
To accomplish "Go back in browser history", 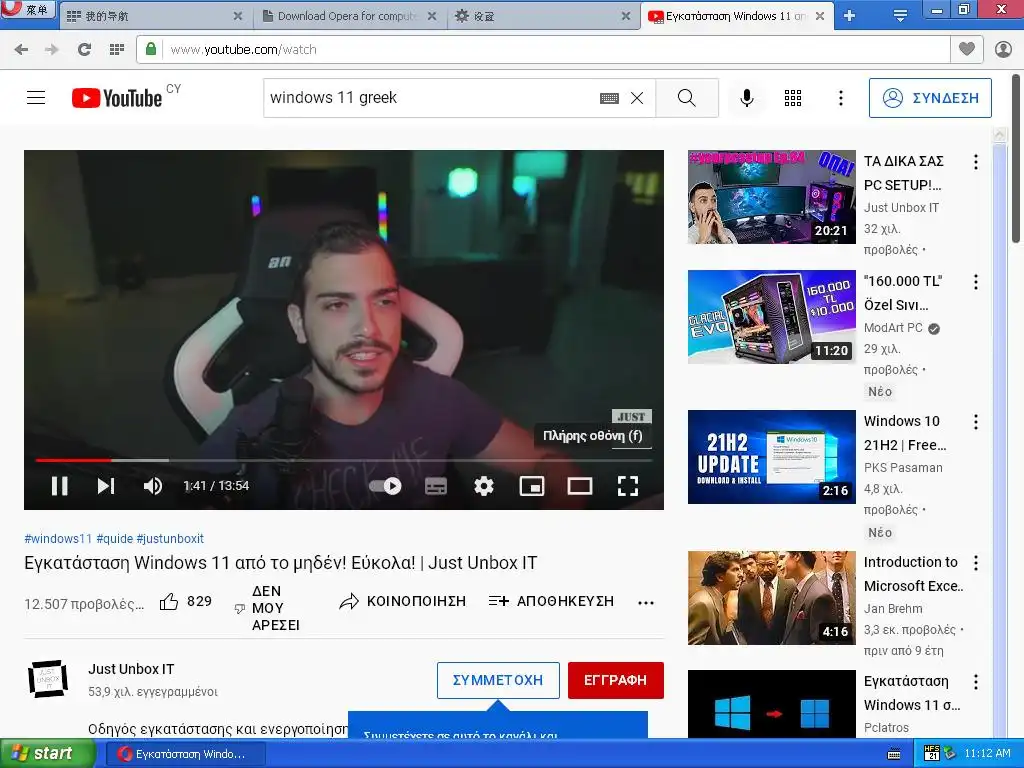I will tap(21, 50).
